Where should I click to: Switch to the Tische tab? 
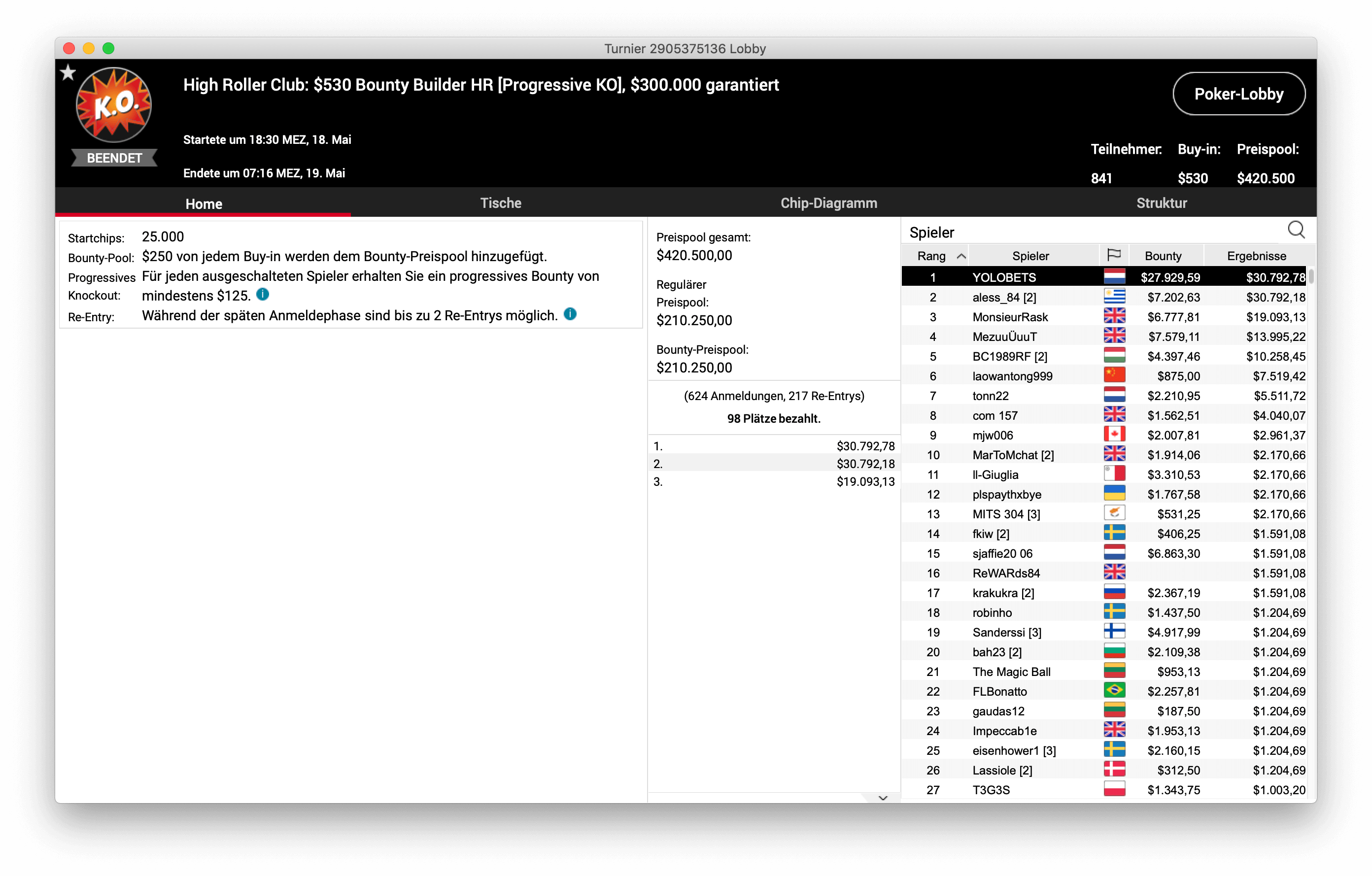point(500,203)
